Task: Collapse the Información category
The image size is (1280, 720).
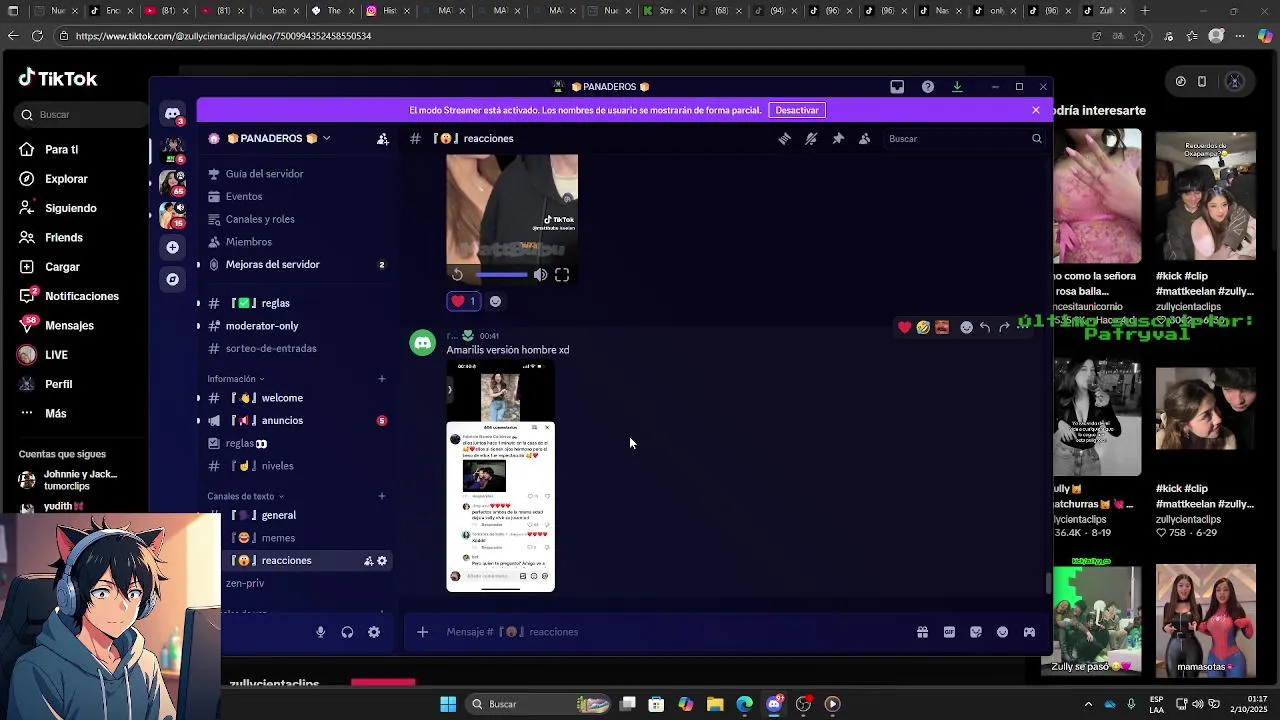Action: click(236, 379)
